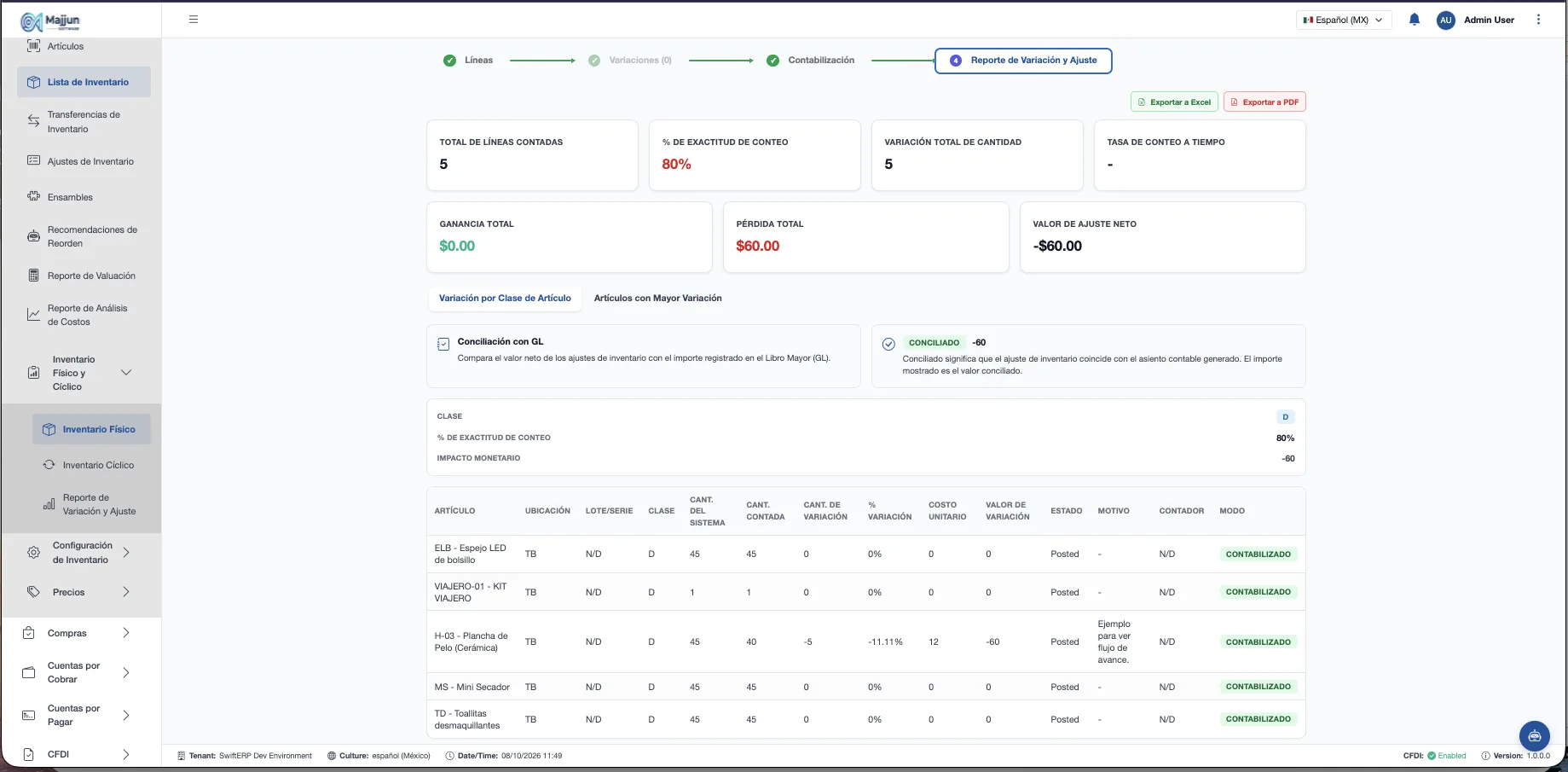The image size is (1568, 772).
Task: Expand the Compras menu chevron
Action: point(126,633)
